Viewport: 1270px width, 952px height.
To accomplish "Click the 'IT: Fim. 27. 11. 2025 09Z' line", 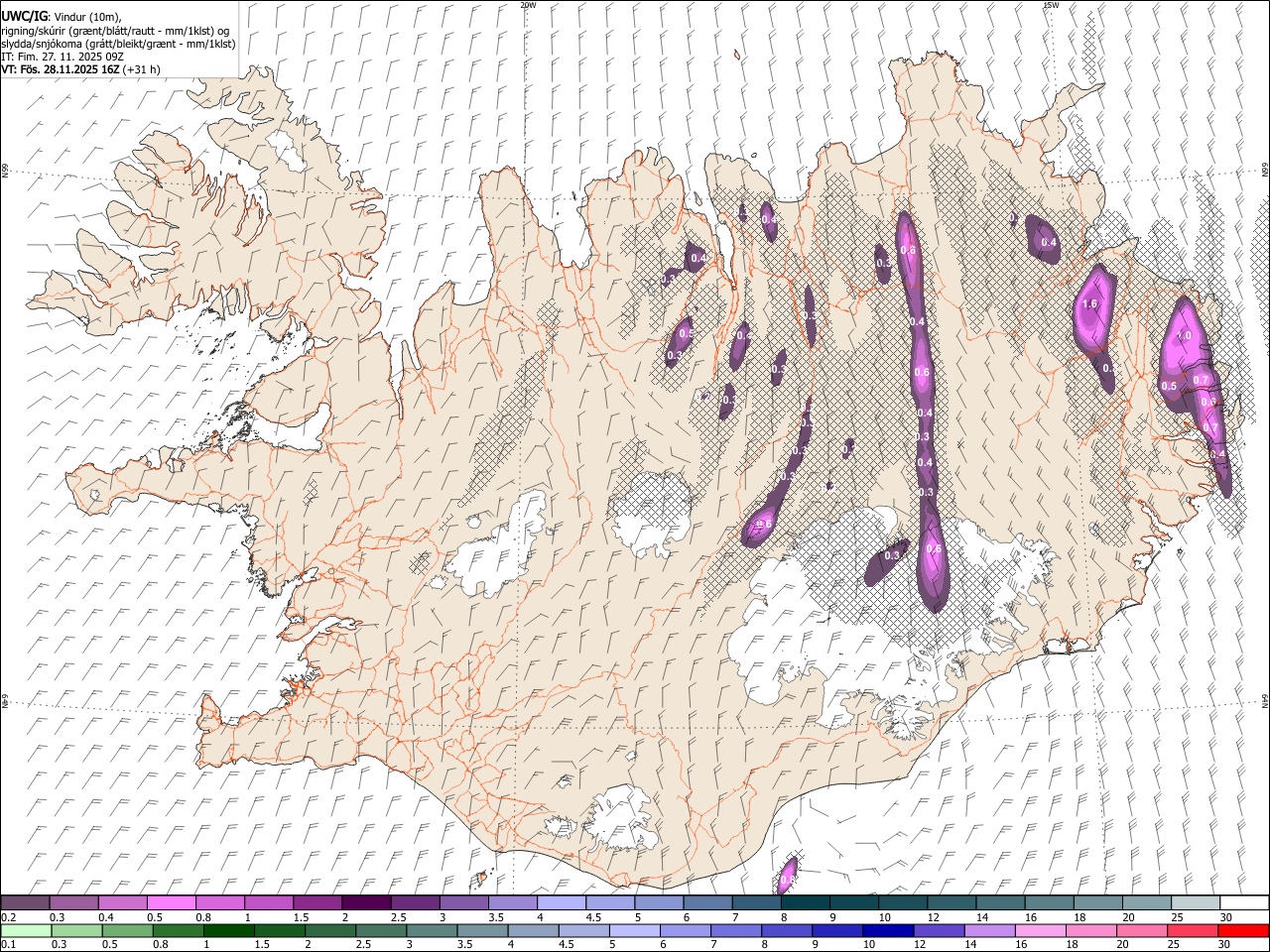I will point(63,57).
